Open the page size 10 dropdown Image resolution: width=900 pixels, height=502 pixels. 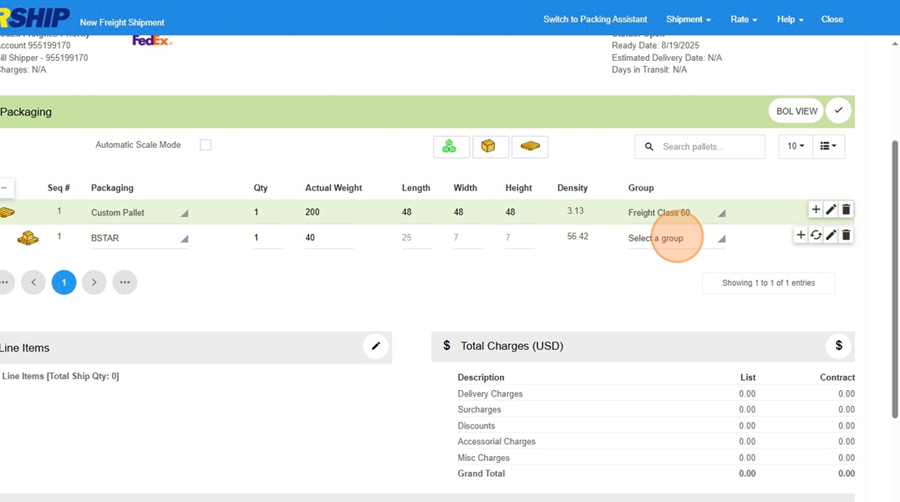pos(795,147)
